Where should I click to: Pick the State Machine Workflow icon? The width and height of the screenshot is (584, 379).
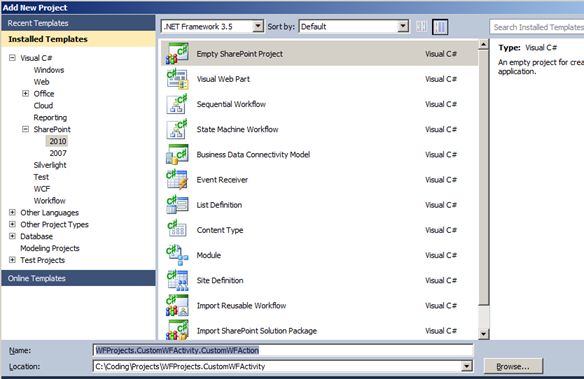177,129
